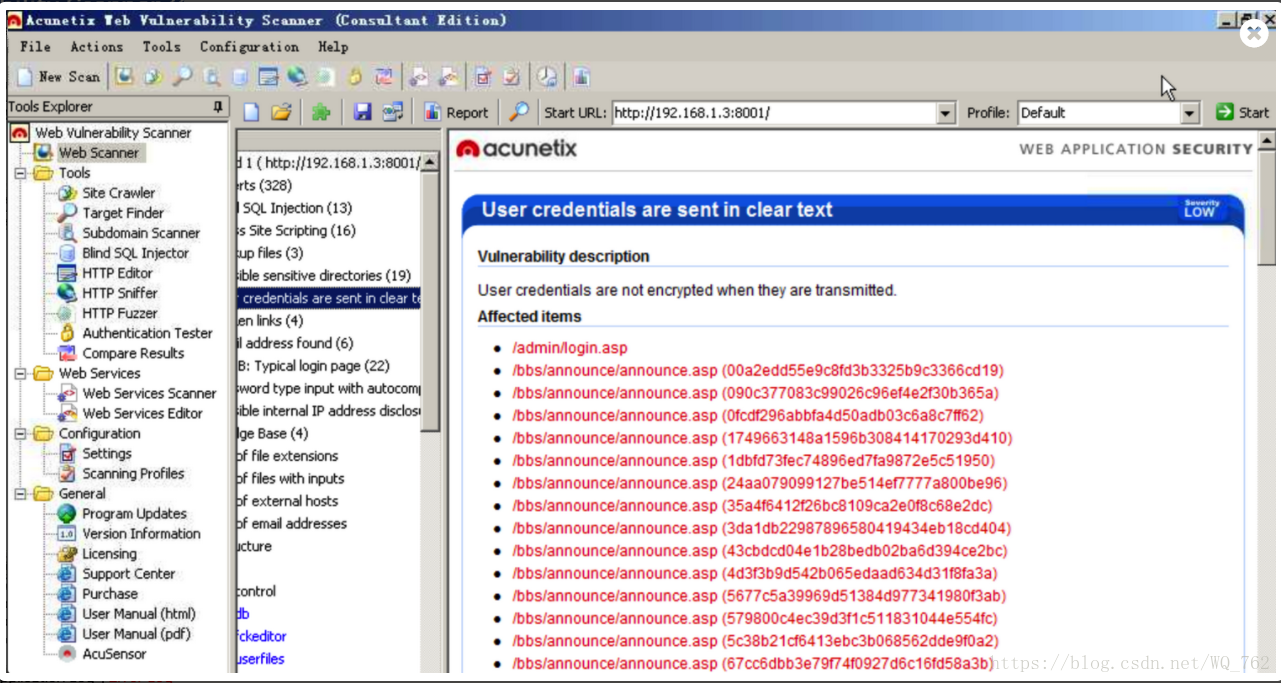
Task: Click the open folder icon in scan toolbar
Action: click(281, 112)
